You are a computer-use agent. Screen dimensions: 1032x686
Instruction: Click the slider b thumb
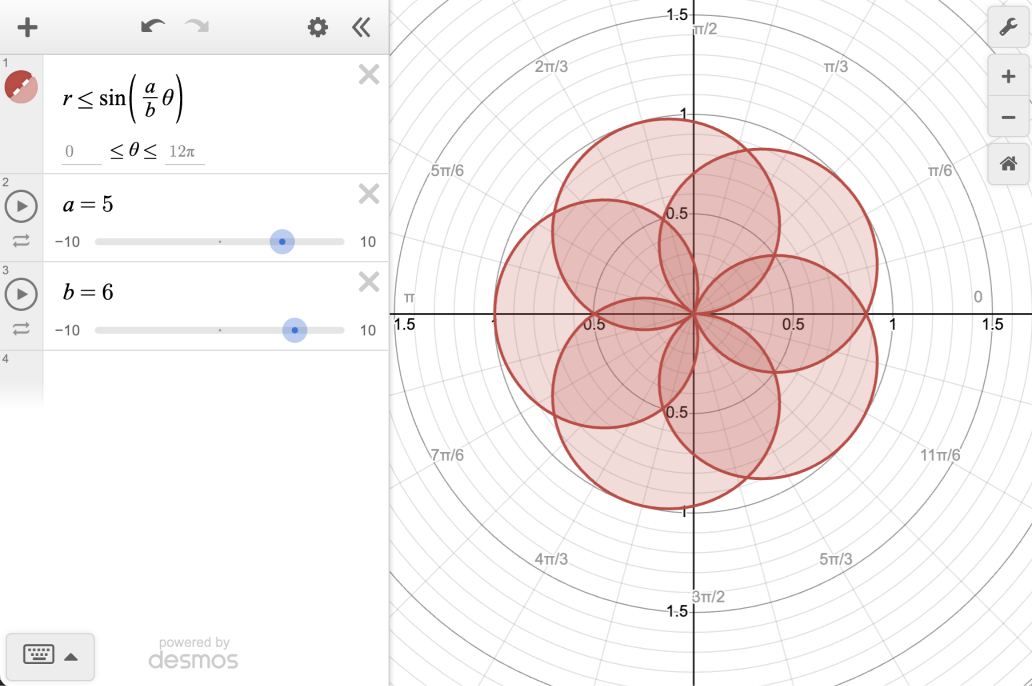(295, 330)
